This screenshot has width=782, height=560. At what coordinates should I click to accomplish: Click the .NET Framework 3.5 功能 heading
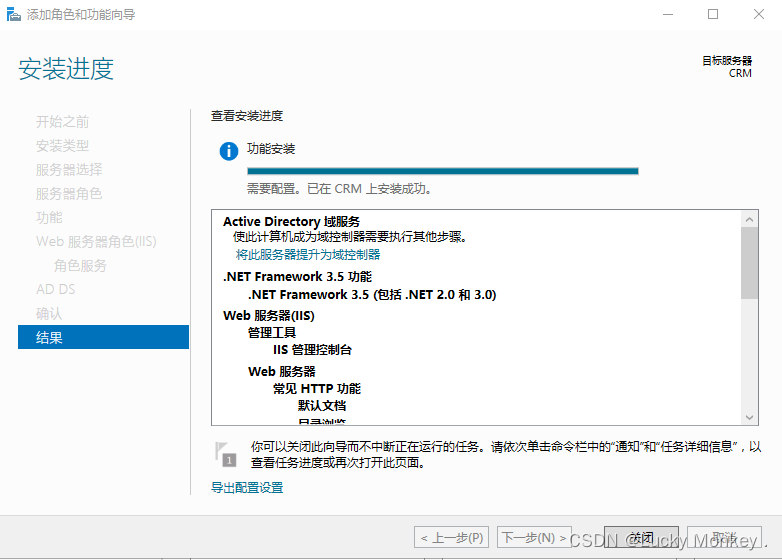pos(297,277)
